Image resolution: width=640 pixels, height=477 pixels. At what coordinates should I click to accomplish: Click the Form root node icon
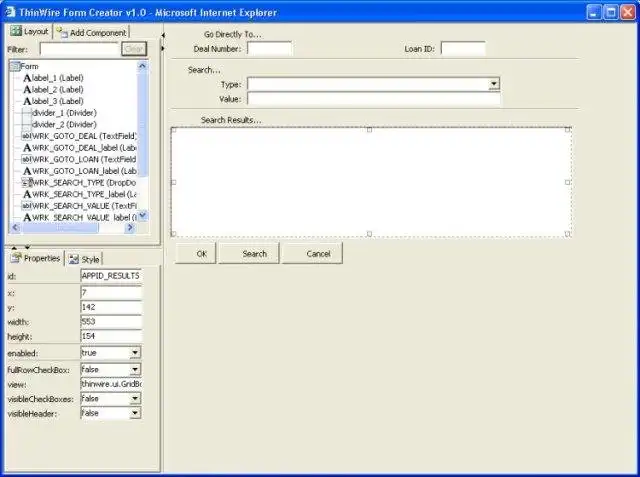[15, 66]
